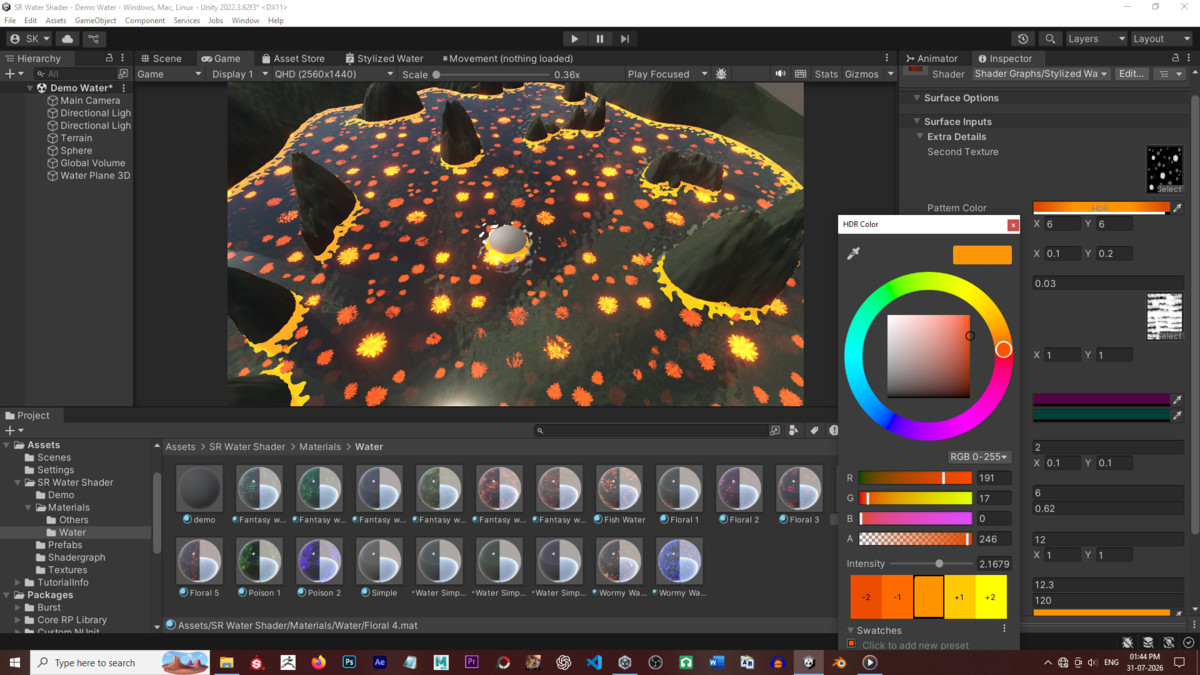Select Fish Water material thumbnail

[x=619, y=489]
